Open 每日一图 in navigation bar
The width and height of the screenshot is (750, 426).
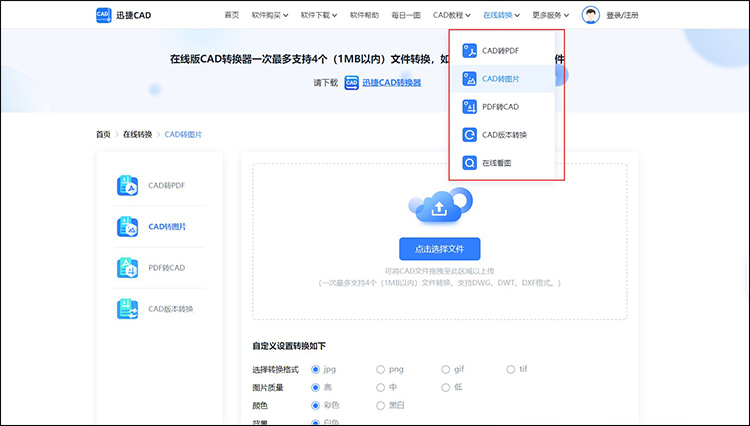406,15
